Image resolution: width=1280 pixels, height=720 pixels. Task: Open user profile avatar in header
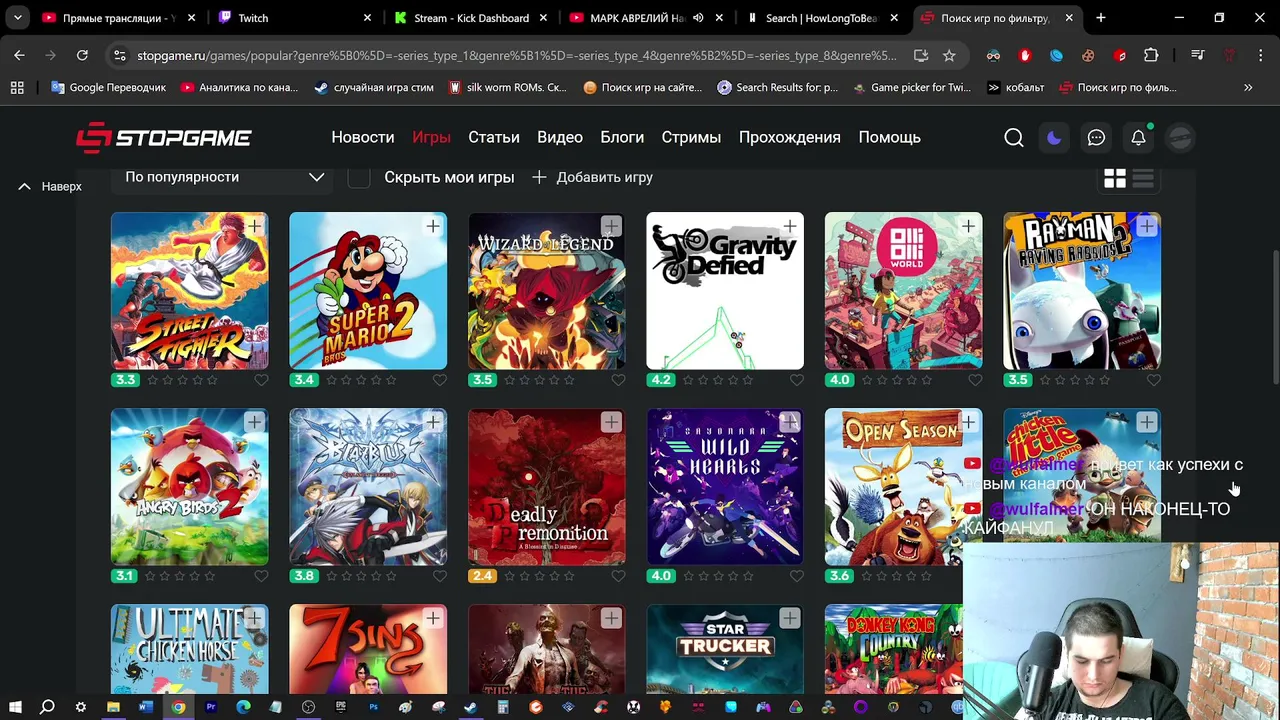1180,138
